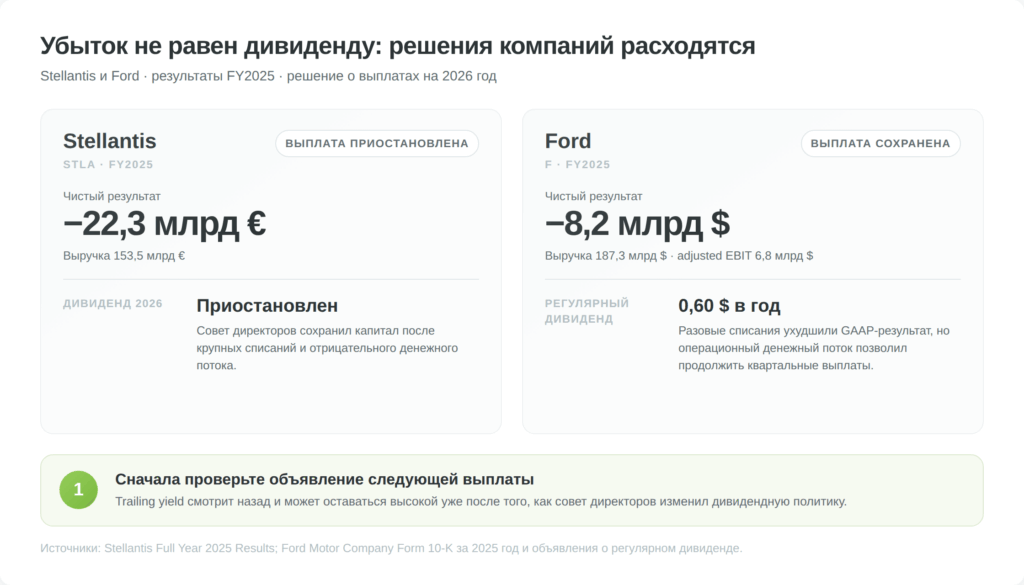This screenshot has width=1024, height=585.
Task: Click 'Чистый результат' label in Stellantis card
Action: tap(112, 196)
